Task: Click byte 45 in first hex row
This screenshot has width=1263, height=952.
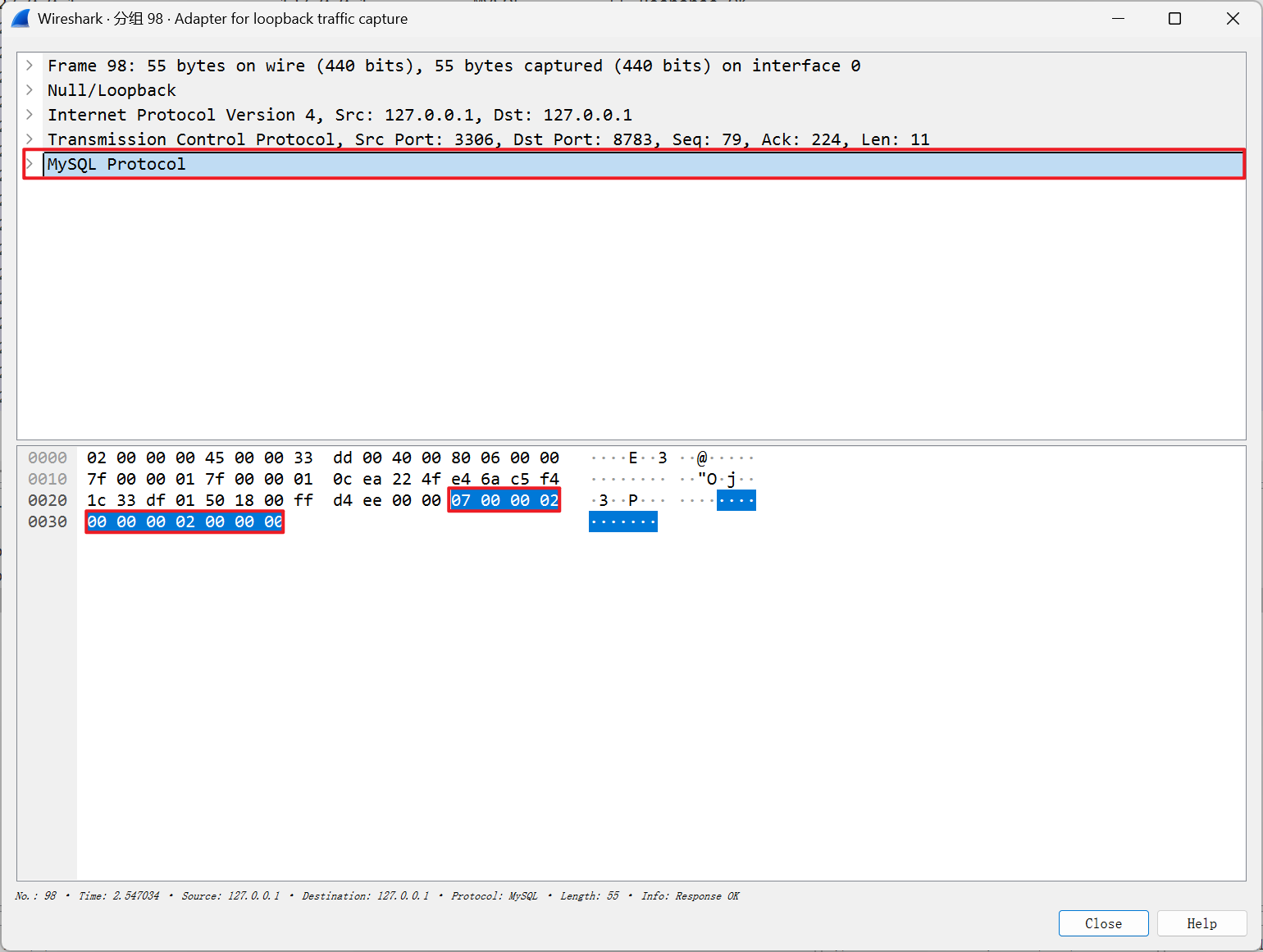Action: pyautogui.click(x=215, y=458)
